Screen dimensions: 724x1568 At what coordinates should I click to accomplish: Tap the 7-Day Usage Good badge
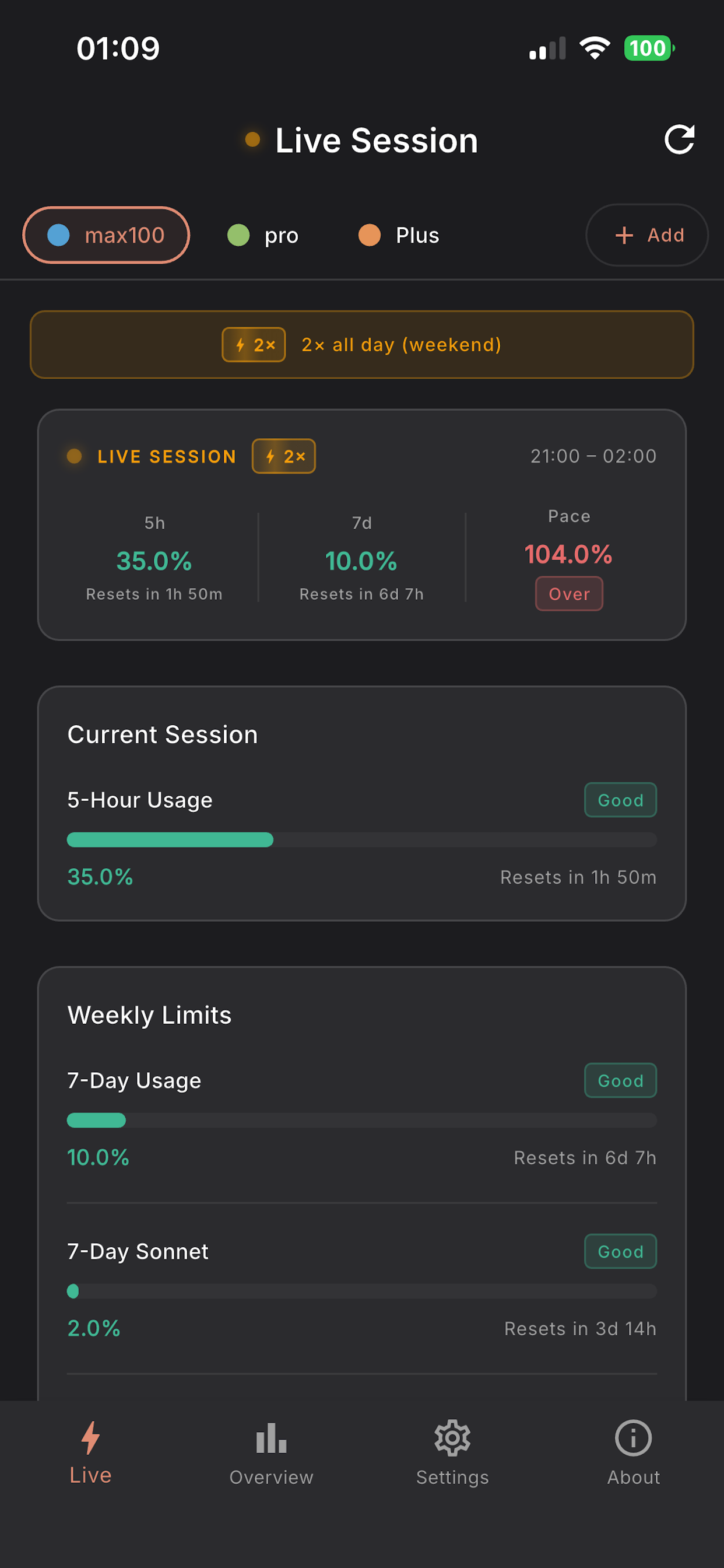(x=620, y=1080)
